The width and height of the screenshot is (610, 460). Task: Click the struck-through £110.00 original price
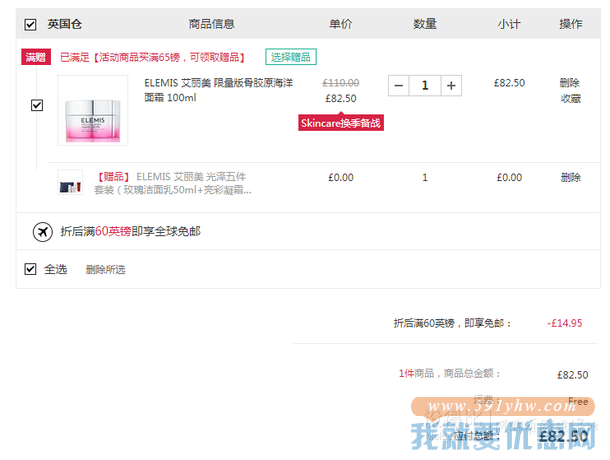(x=341, y=83)
